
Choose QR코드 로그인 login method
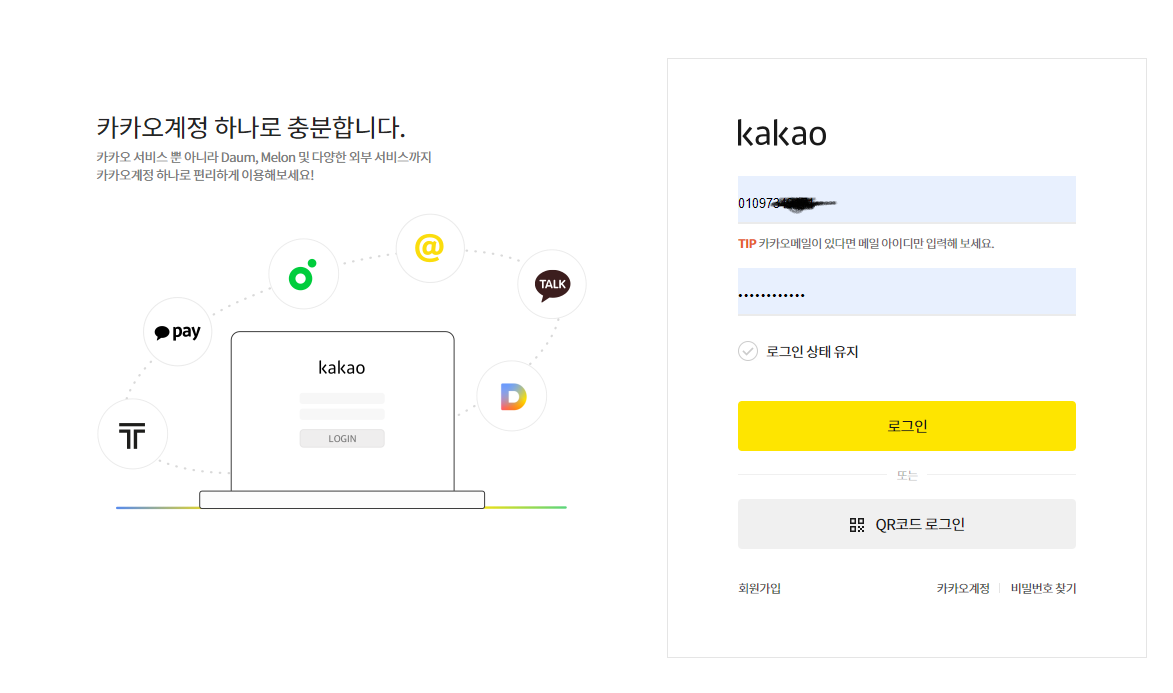pos(906,523)
